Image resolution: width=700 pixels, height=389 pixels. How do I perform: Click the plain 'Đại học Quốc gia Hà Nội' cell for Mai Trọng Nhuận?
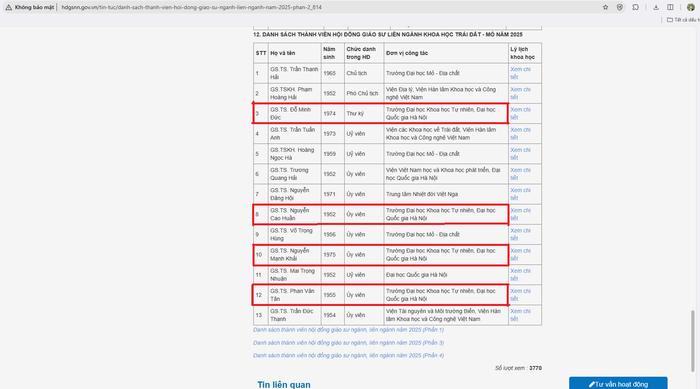pos(446,275)
